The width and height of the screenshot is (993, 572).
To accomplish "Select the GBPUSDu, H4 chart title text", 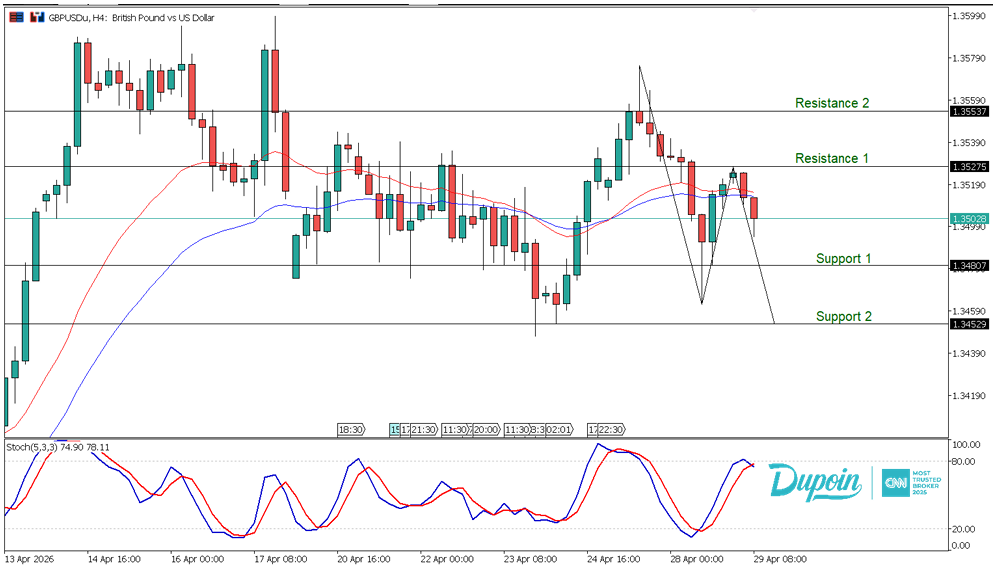I will pos(131,18).
